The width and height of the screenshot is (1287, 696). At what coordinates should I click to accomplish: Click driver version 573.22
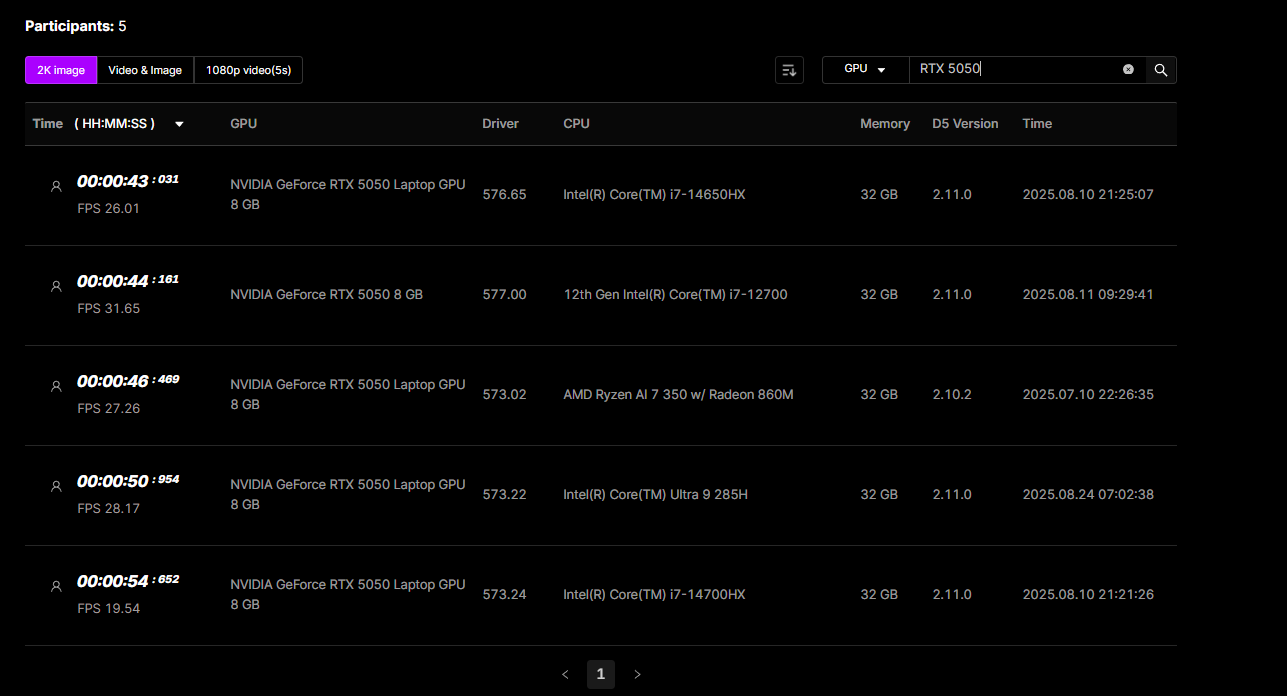click(504, 495)
